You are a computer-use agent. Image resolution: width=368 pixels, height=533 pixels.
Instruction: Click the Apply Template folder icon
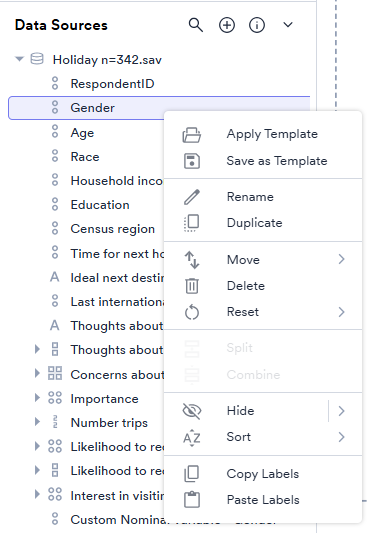point(192,135)
